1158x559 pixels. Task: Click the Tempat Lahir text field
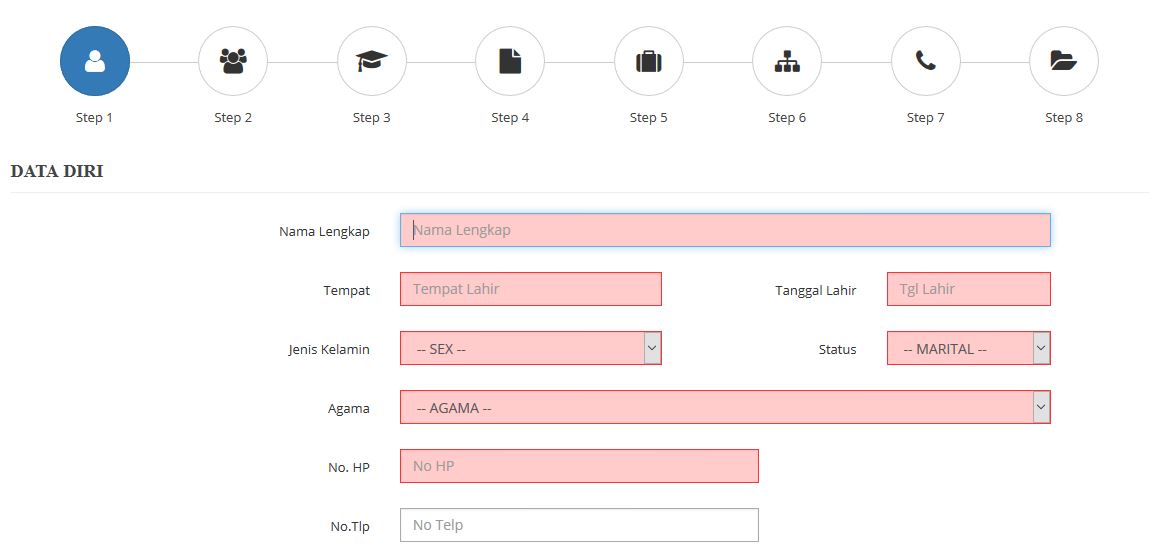(530, 289)
